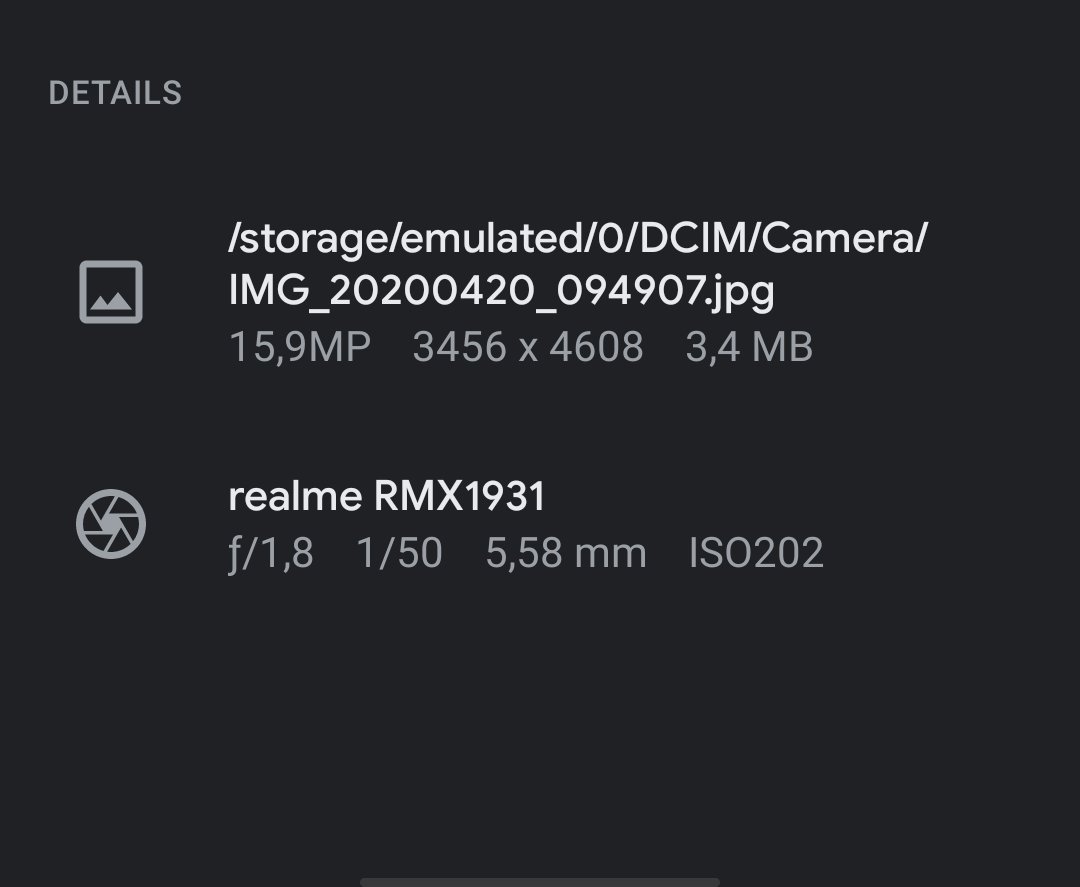Screen dimensions: 1080x887
Task: Tap the camera aperture shutter icon
Action: (111, 524)
